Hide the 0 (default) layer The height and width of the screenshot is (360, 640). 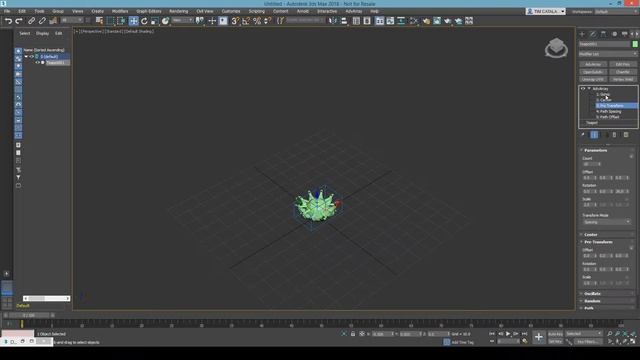pyautogui.click(x=31, y=57)
